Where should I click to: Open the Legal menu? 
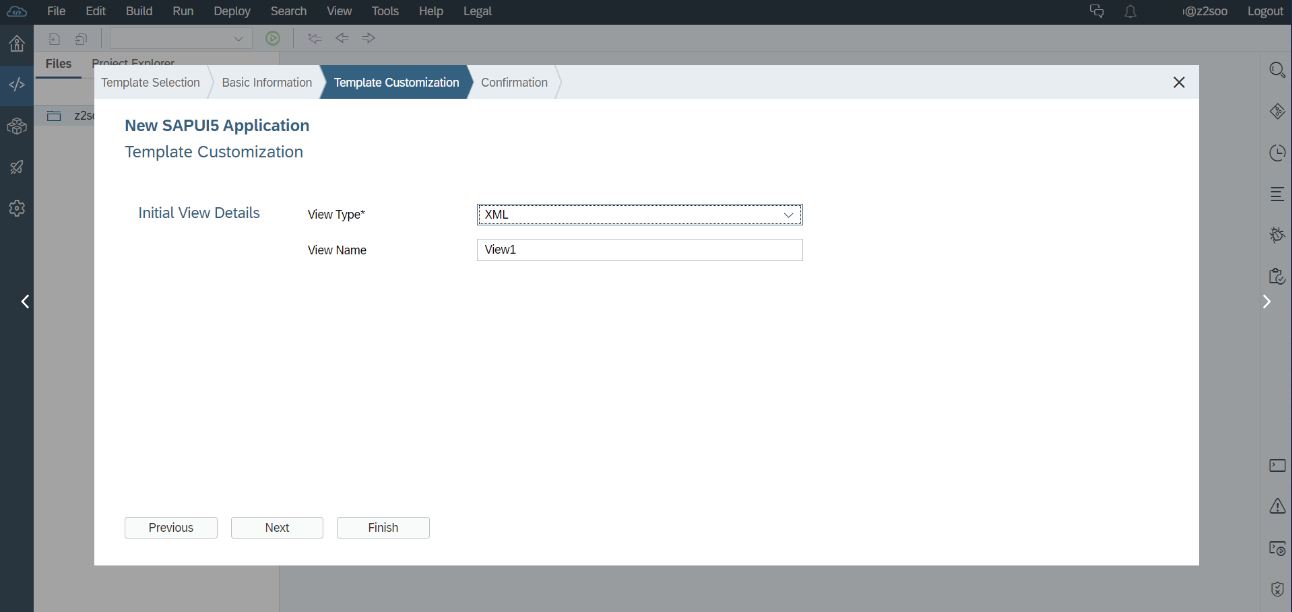[x=477, y=11]
